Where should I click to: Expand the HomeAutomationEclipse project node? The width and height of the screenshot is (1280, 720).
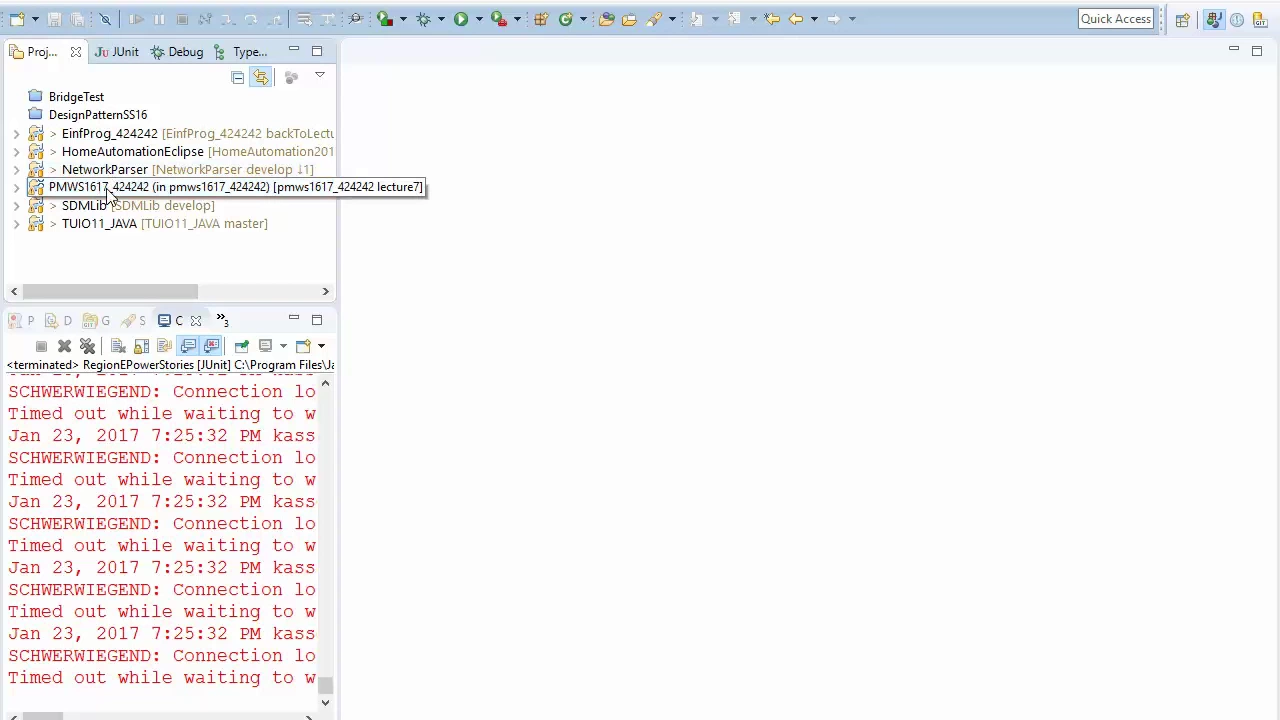(x=16, y=152)
